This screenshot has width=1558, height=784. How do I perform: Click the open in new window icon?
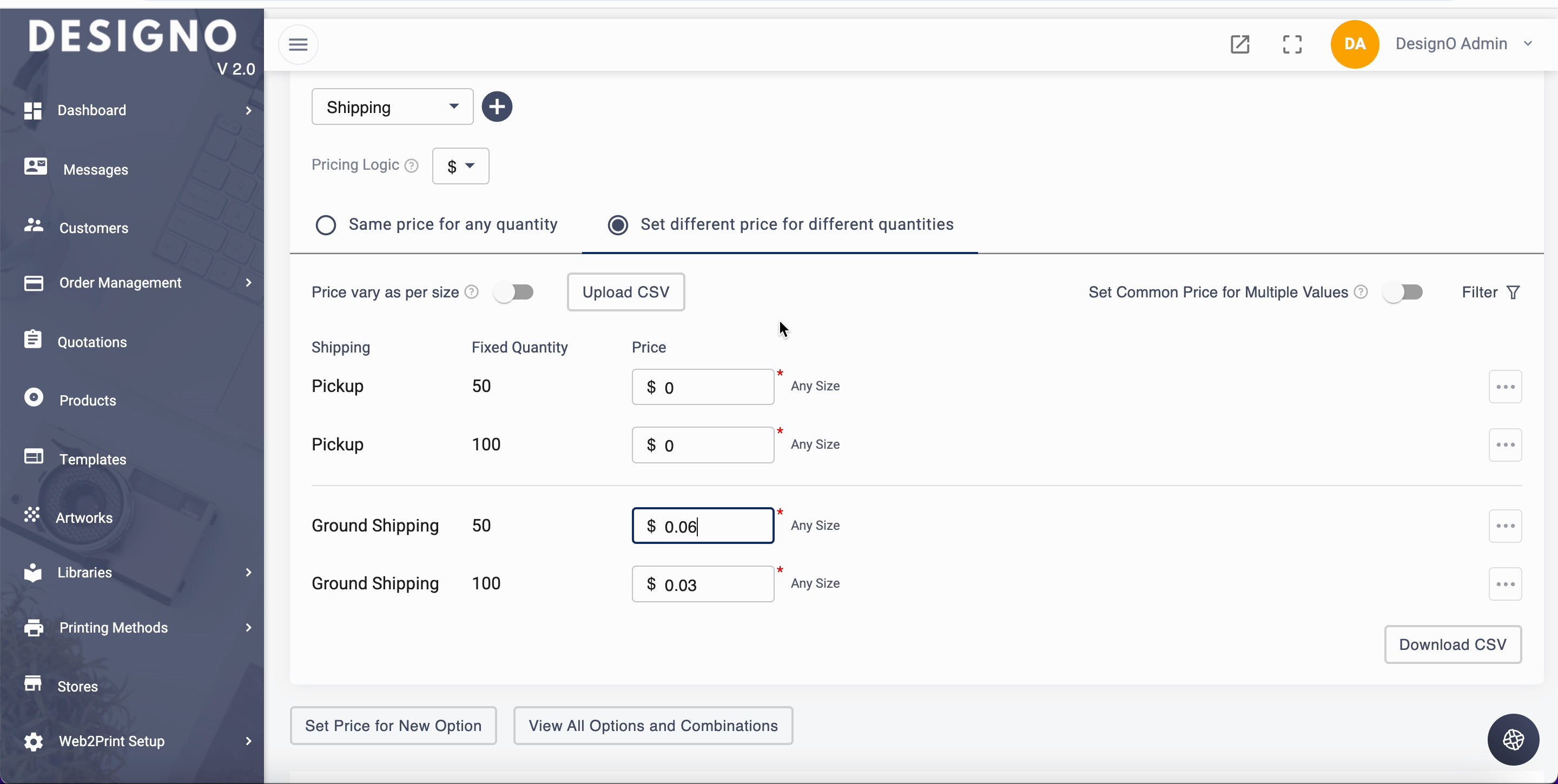pos(1239,44)
